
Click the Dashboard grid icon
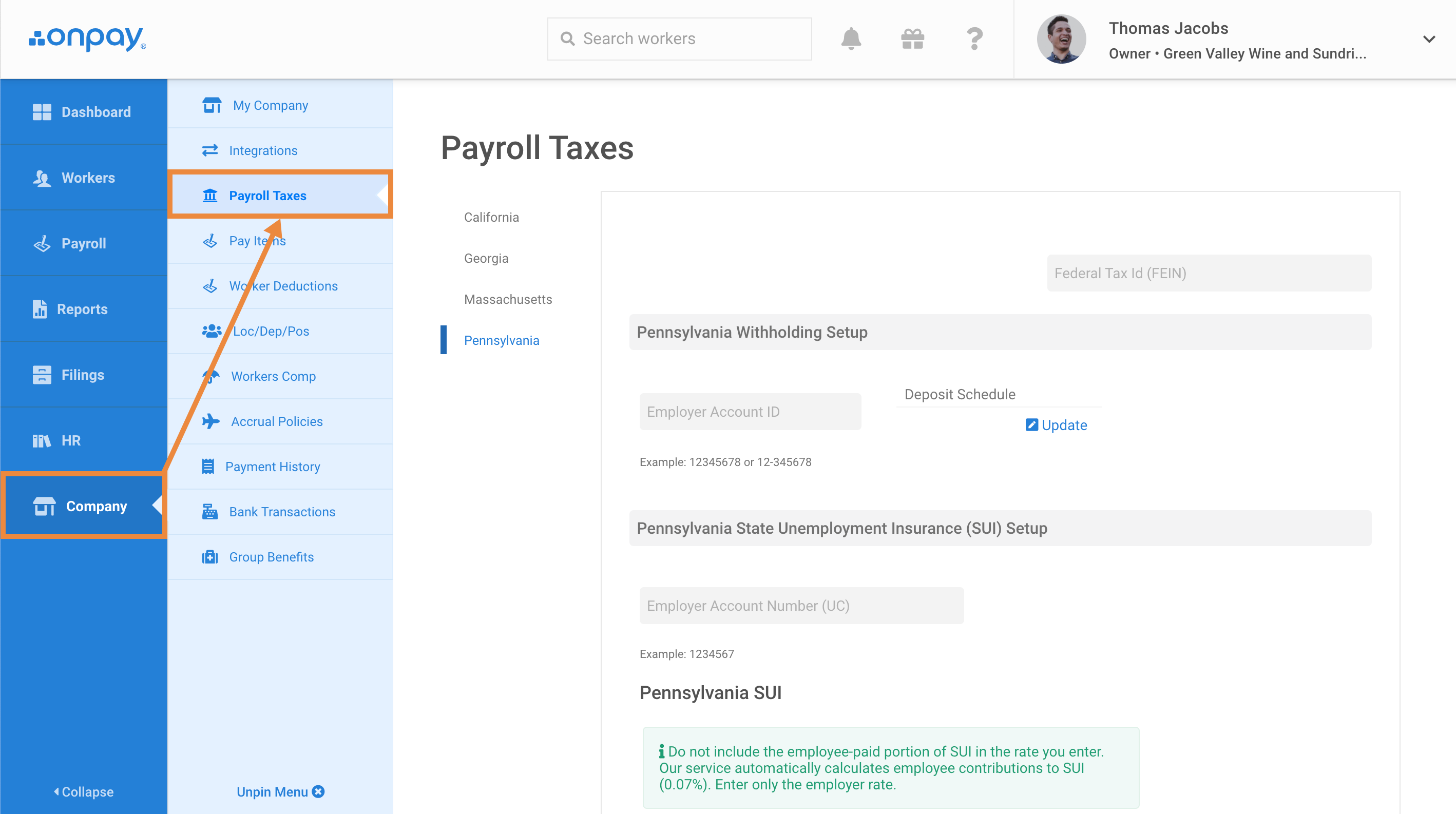tap(42, 112)
